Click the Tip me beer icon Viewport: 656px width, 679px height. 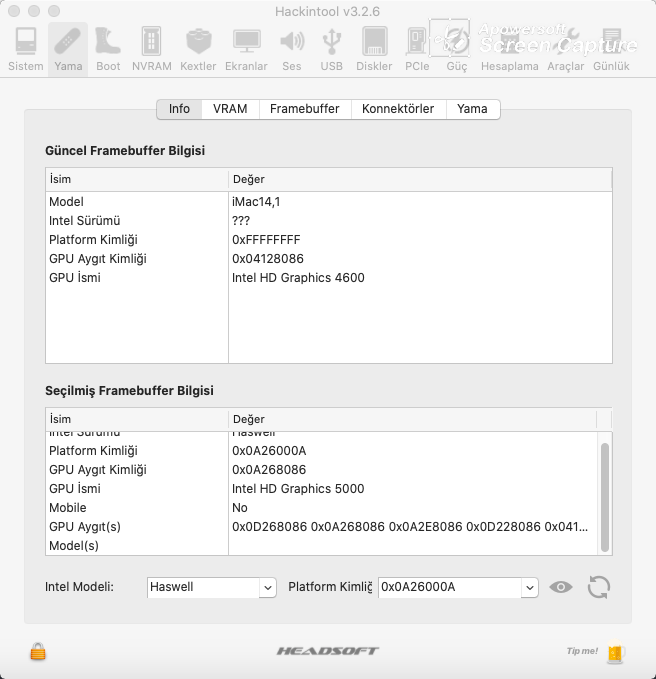616,651
